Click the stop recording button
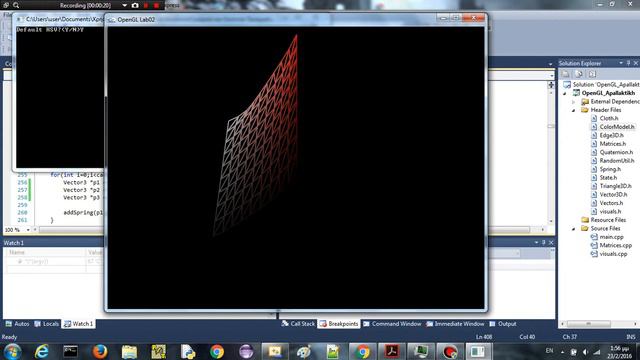 (x=157, y=5)
